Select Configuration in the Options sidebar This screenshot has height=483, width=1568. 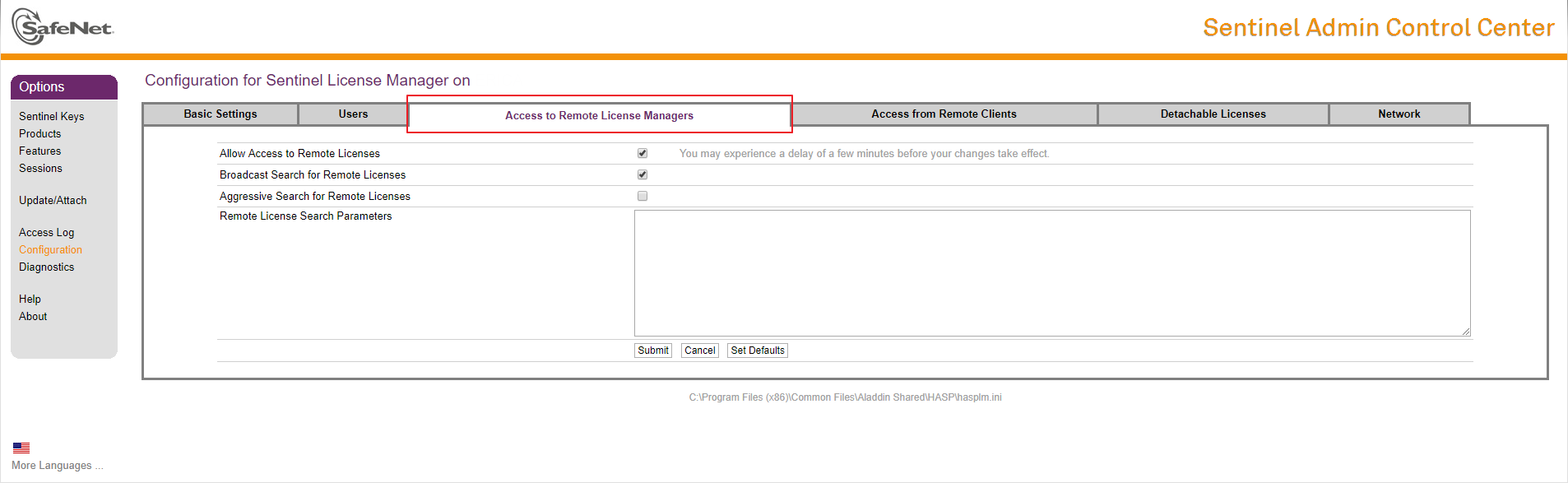tap(51, 250)
